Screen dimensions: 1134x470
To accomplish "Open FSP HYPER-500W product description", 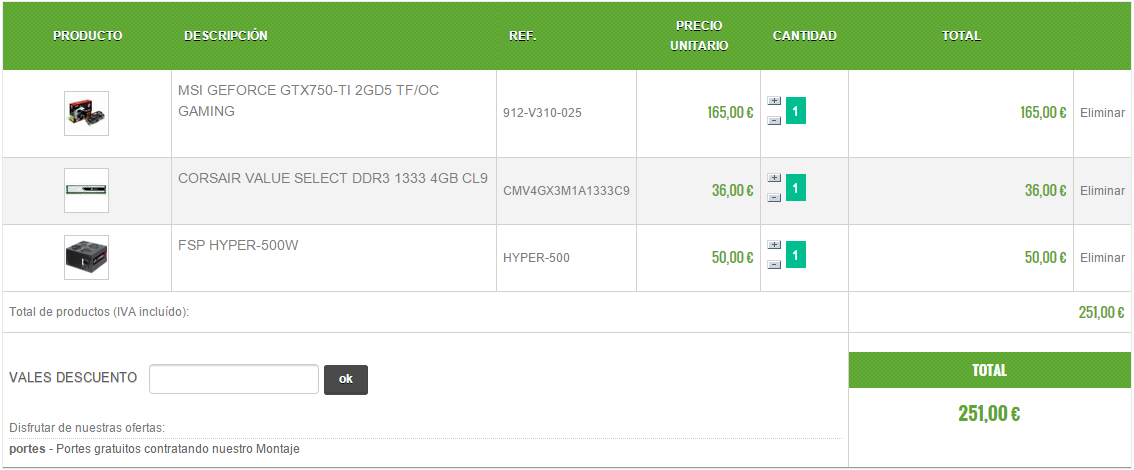I will pos(238,245).
